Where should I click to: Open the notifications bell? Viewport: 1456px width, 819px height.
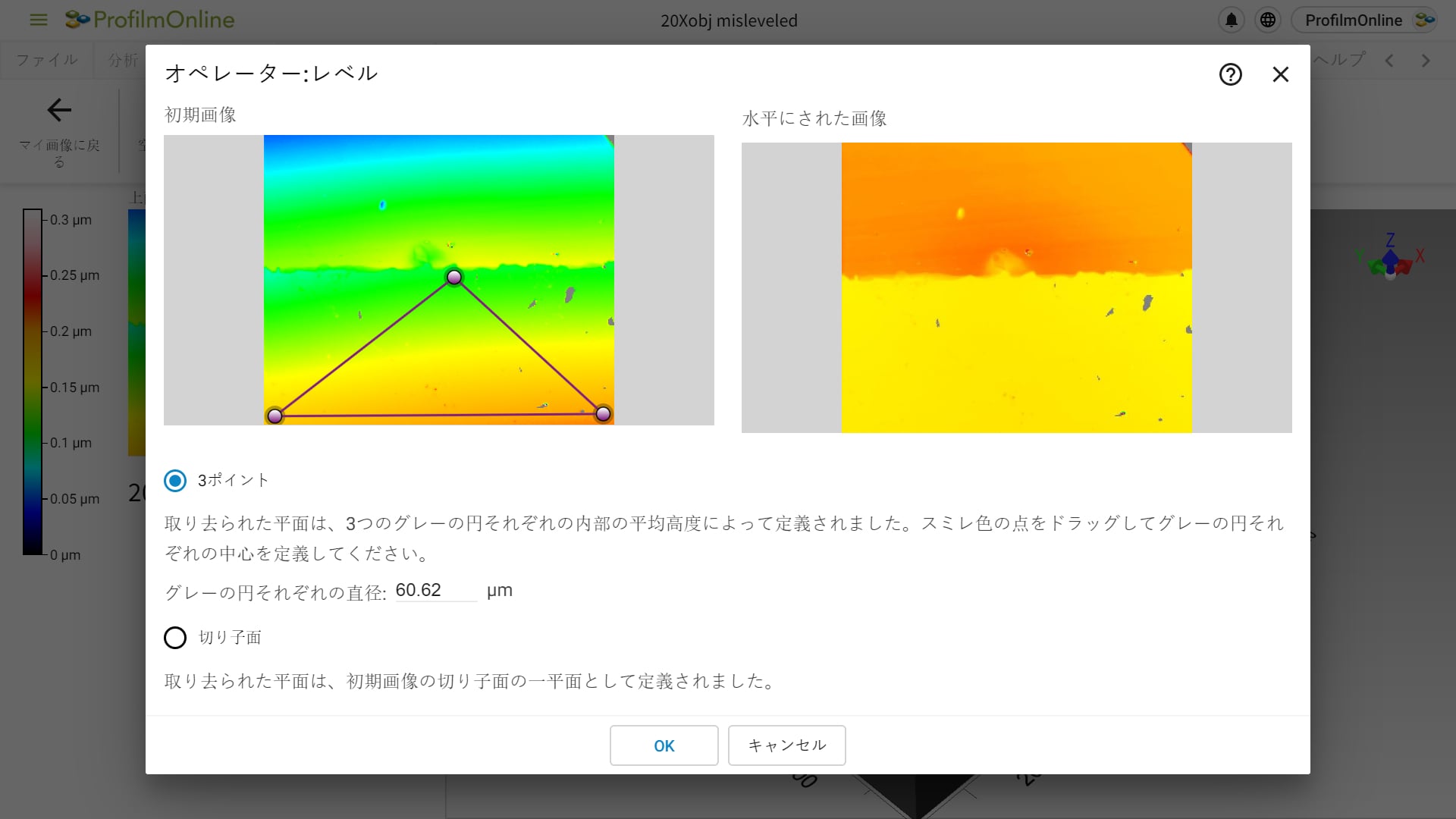point(1232,20)
